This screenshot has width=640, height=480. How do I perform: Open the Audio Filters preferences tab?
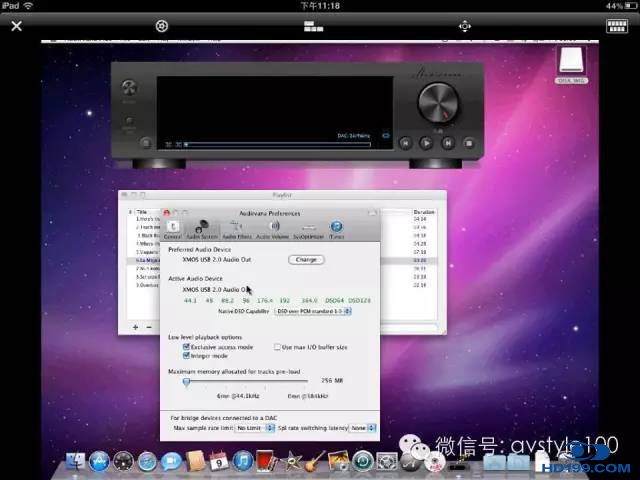coord(237,230)
